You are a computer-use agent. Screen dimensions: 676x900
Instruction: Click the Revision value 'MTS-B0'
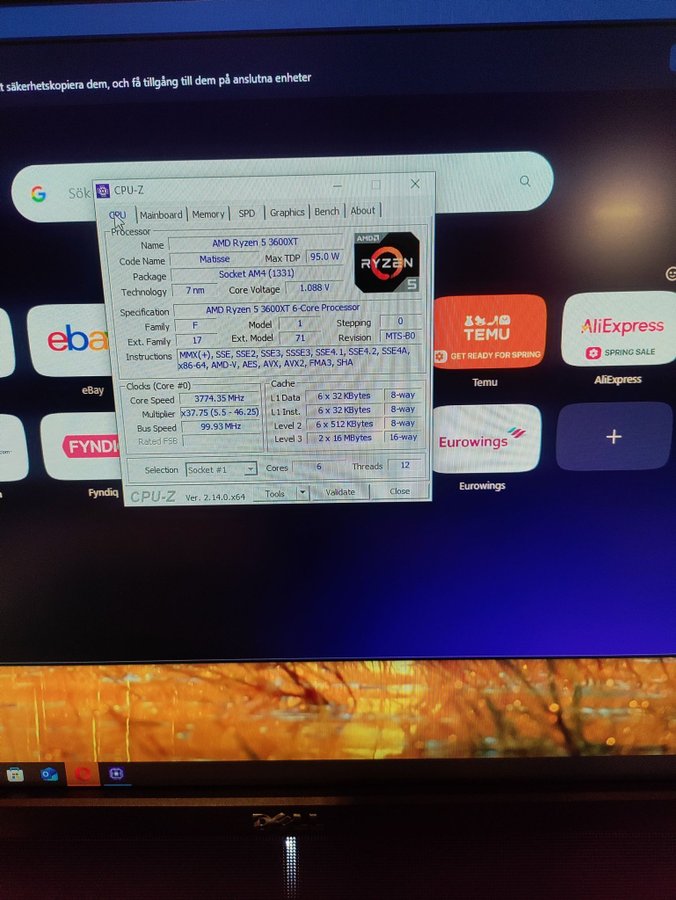point(400,336)
